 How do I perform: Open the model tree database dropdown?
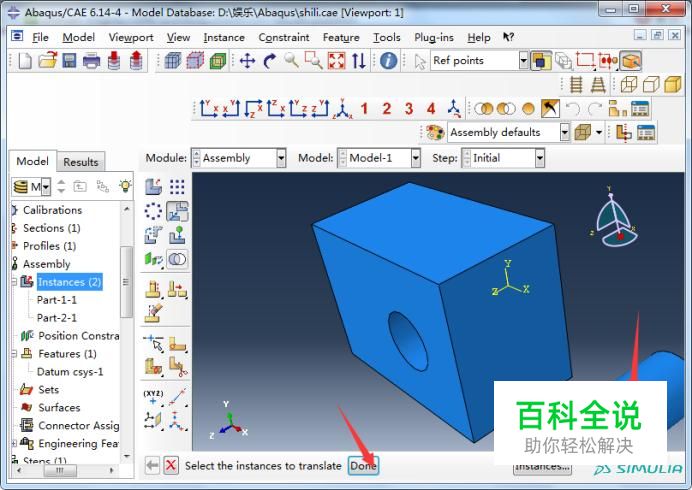pyautogui.click(x=46, y=187)
